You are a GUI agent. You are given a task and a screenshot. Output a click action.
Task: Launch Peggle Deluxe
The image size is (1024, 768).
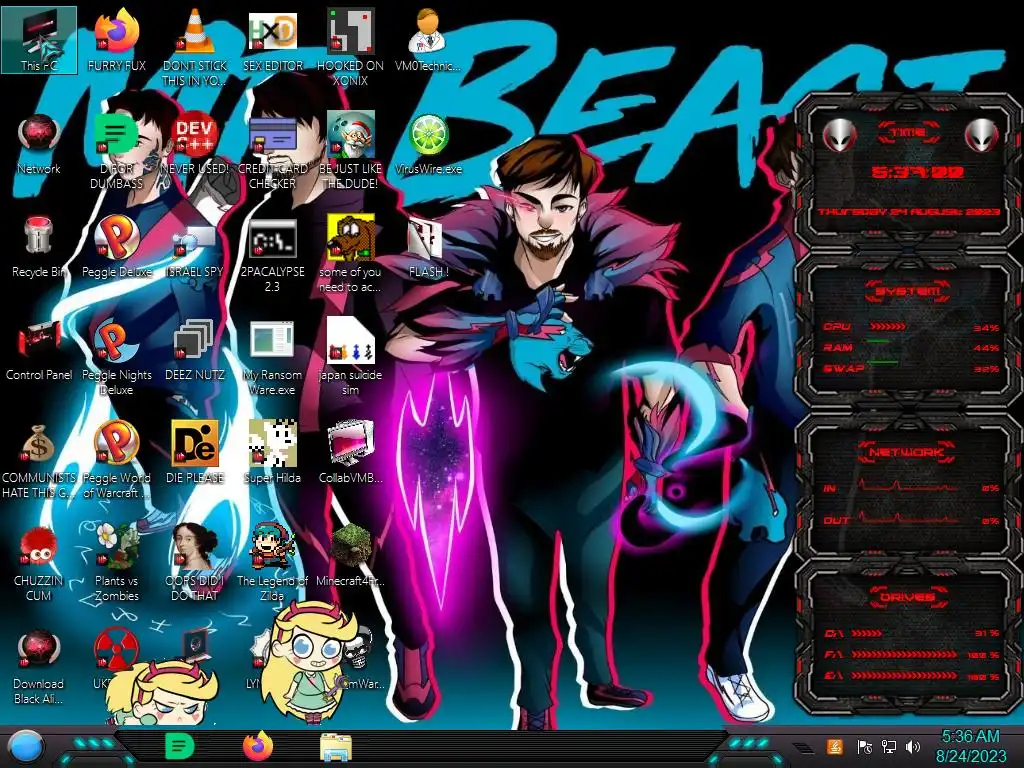[x=116, y=246]
